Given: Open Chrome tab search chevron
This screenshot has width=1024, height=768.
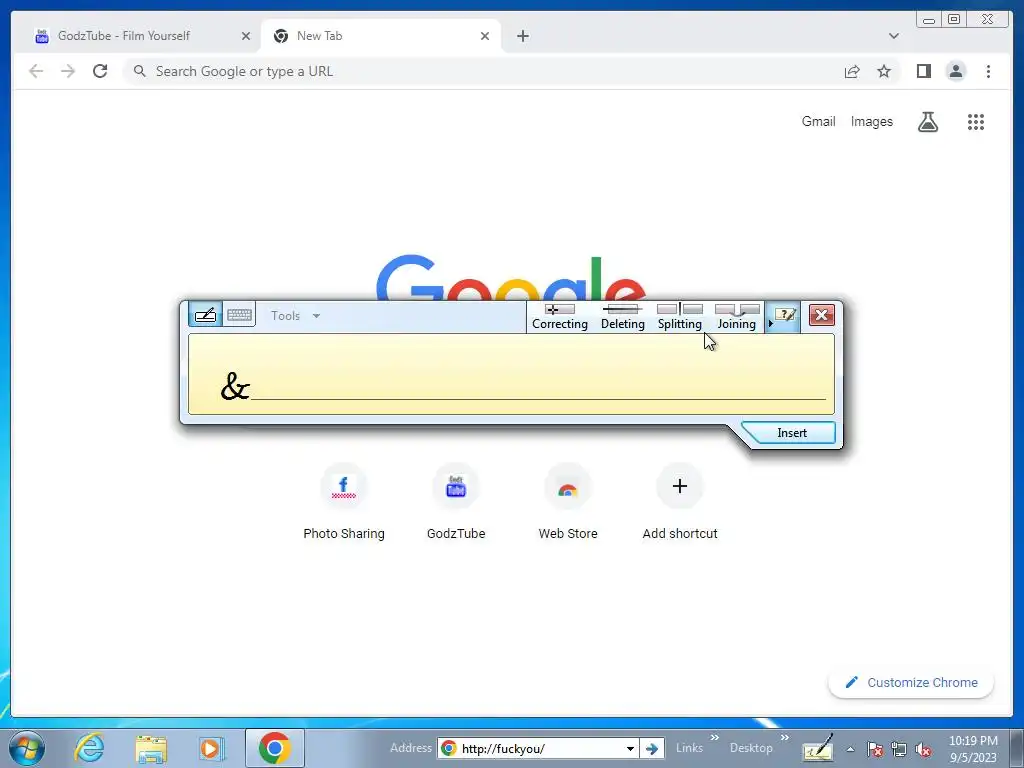Looking at the screenshot, I should click(893, 36).
